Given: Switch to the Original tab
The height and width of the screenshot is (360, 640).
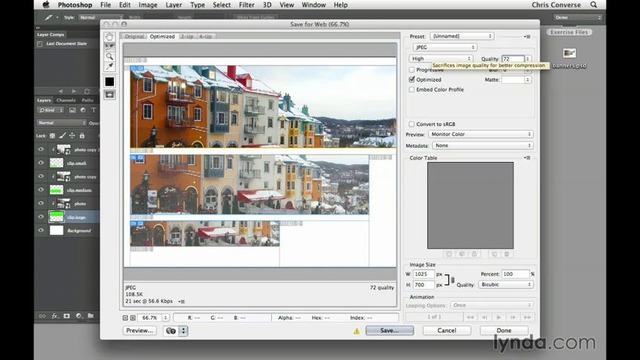Looking at the screenshot, I should 135,36.
